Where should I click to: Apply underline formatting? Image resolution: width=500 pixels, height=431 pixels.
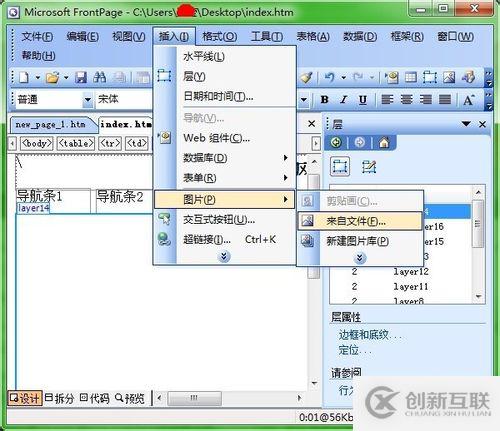(363, 100)
